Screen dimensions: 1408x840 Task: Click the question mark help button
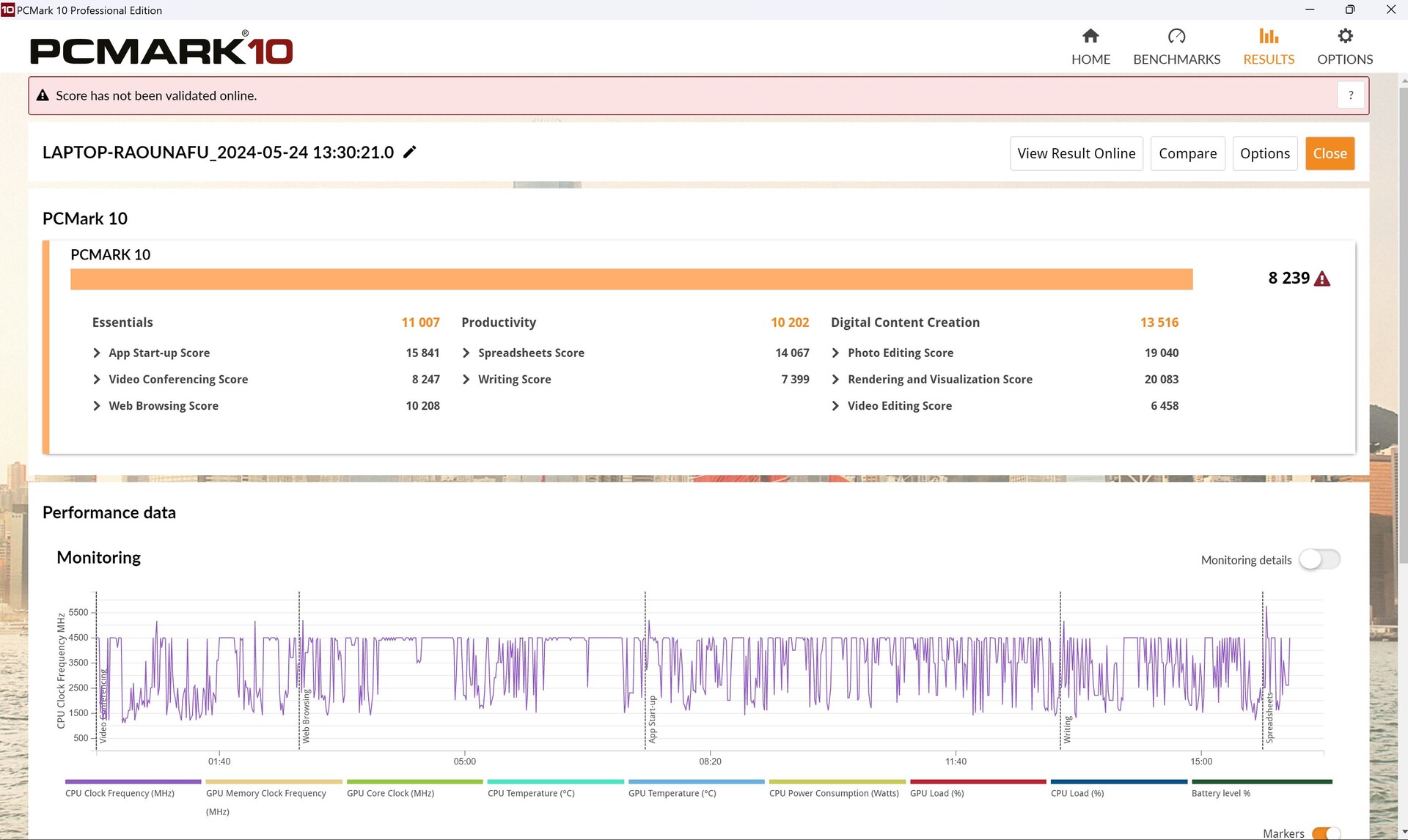pos(1351,95)
